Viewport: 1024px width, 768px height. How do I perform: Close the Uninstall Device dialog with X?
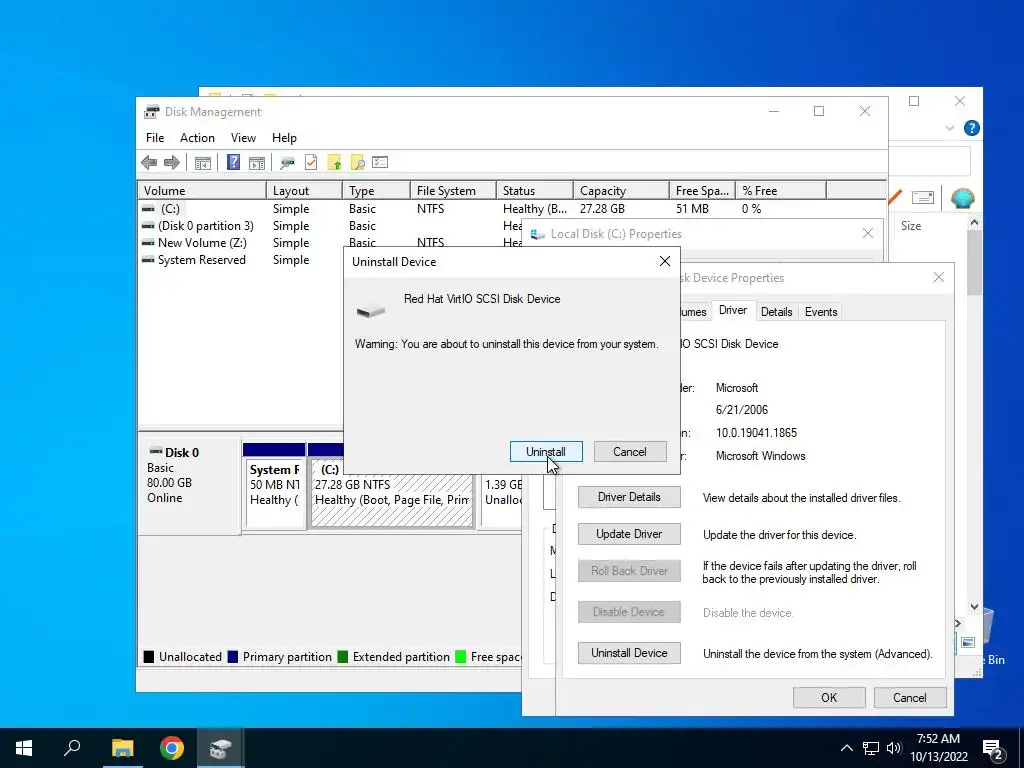click(665, 261)
